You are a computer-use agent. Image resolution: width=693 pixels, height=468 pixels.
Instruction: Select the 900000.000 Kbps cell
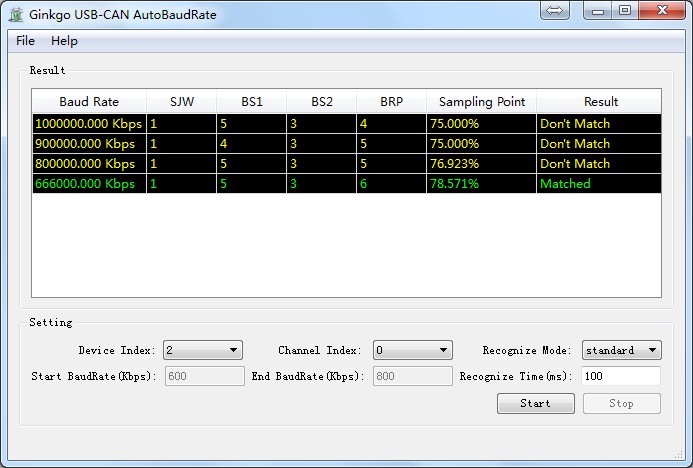[x=89, y=144]
